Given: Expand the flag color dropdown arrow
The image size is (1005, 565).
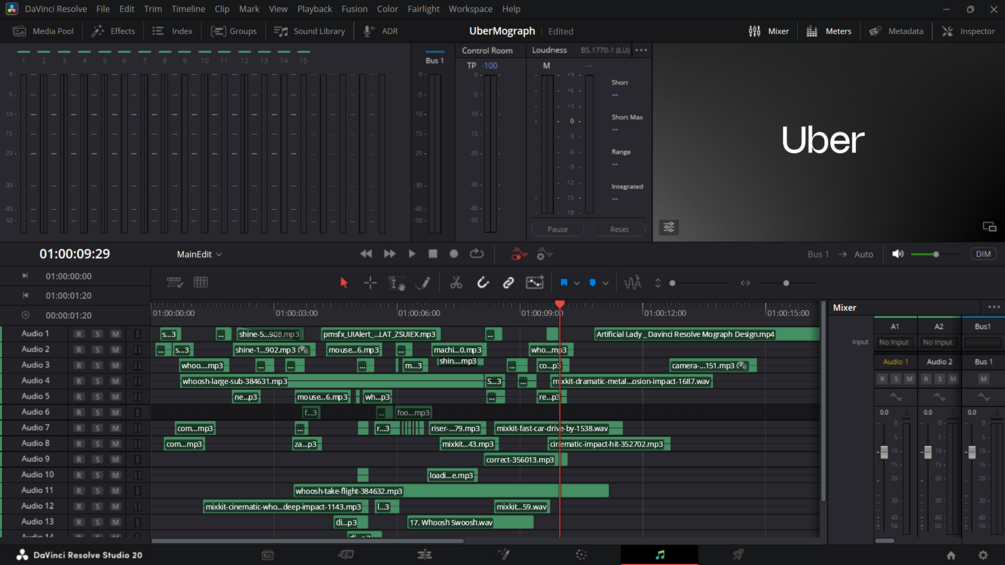Looking at the screenshot, I should [577, 283].
